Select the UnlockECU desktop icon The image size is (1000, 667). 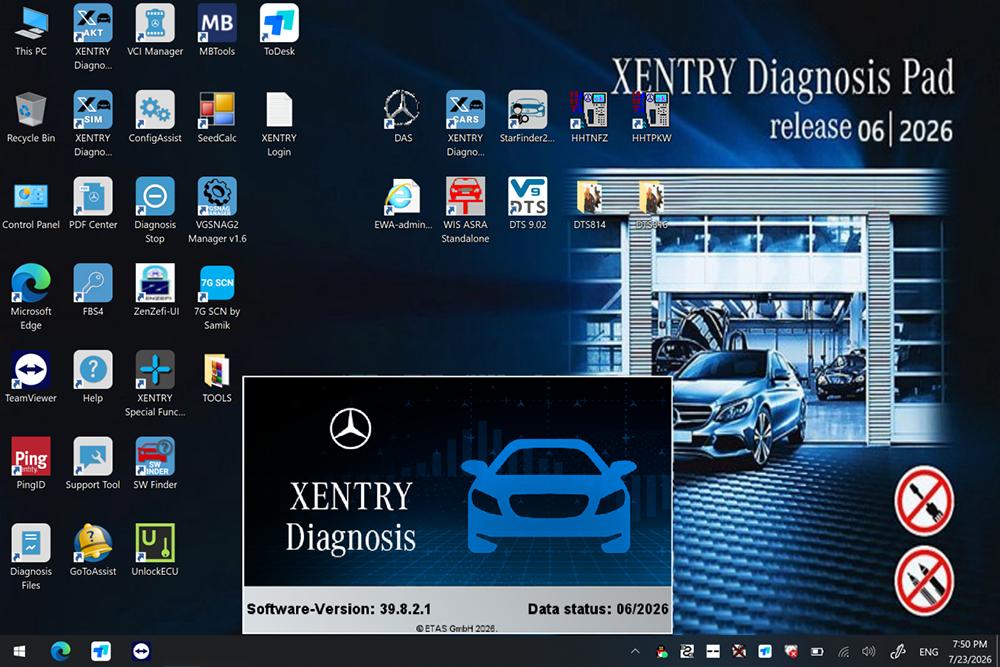point(155,551)
